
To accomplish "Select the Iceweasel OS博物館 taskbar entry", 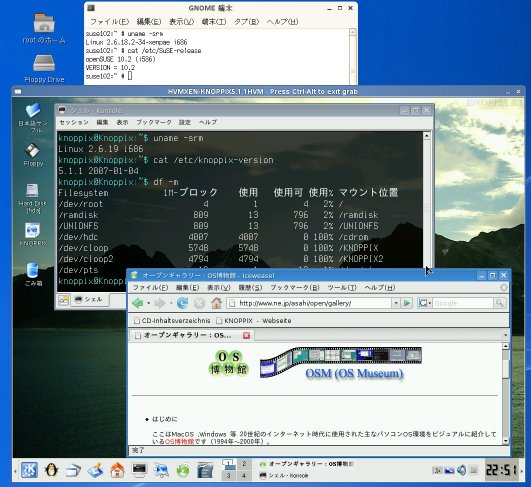I will [x=306, y=464].
